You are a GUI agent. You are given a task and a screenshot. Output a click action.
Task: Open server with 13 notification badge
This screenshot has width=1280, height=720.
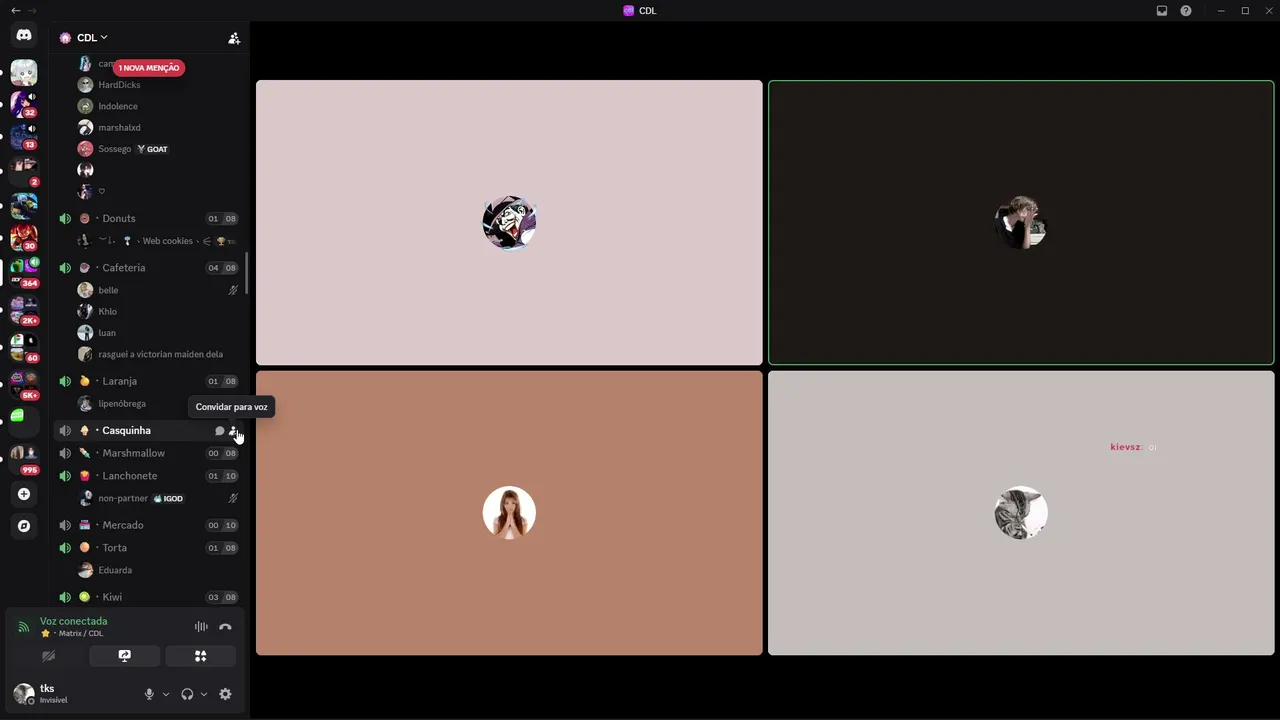click(24, 136)
